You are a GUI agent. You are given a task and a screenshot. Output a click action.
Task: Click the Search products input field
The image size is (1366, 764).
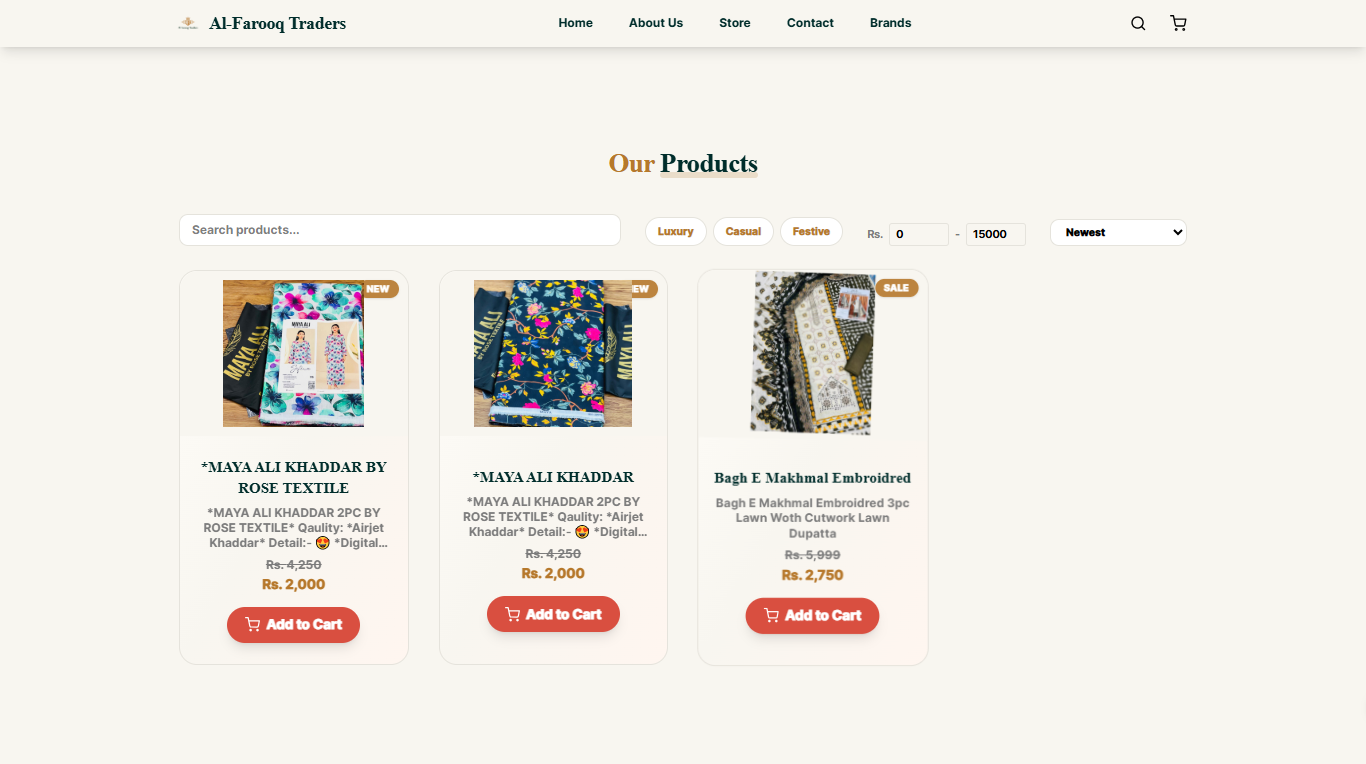click(400, 230)
